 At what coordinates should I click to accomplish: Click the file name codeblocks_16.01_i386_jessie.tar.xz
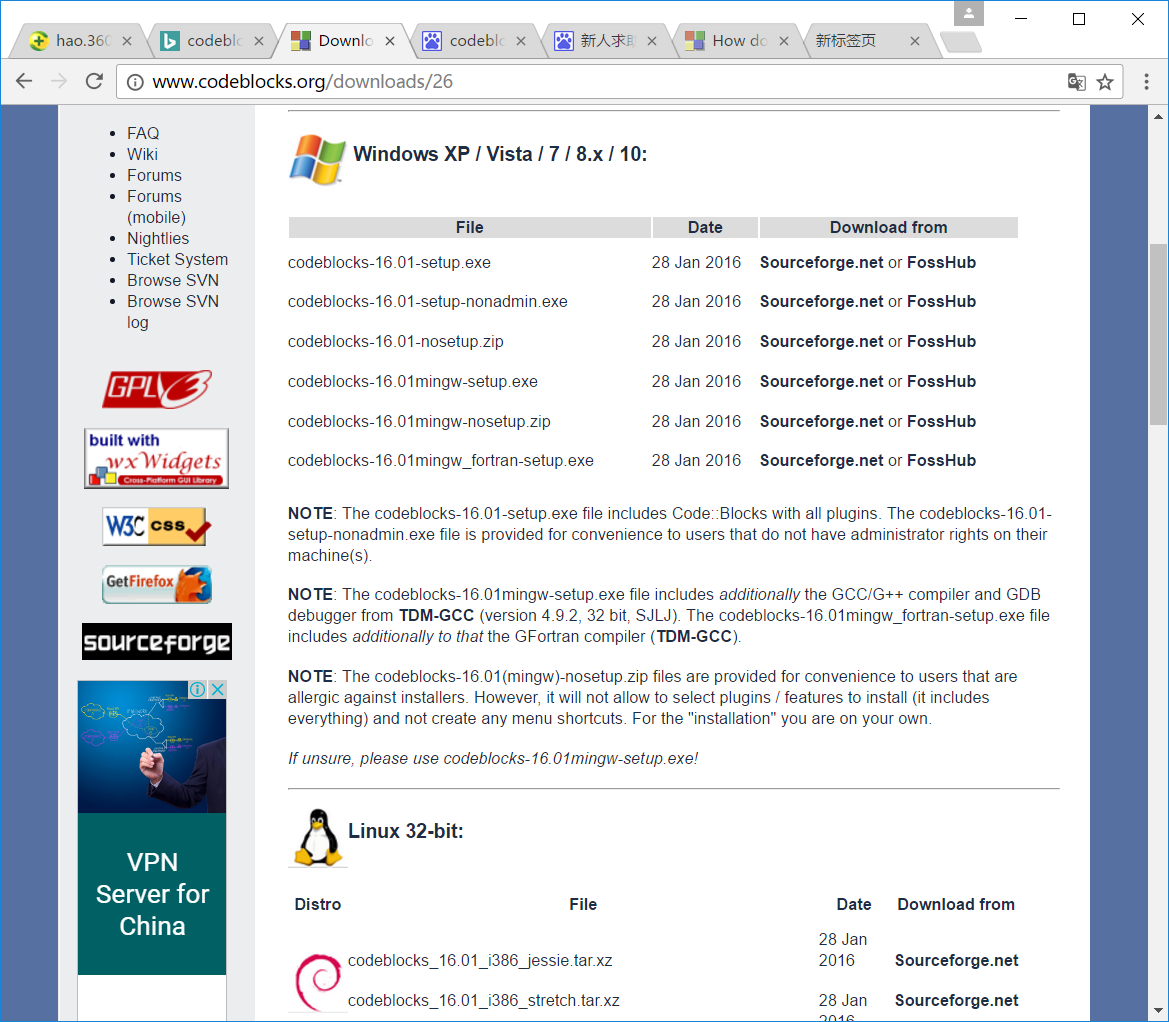click(480, 960)
